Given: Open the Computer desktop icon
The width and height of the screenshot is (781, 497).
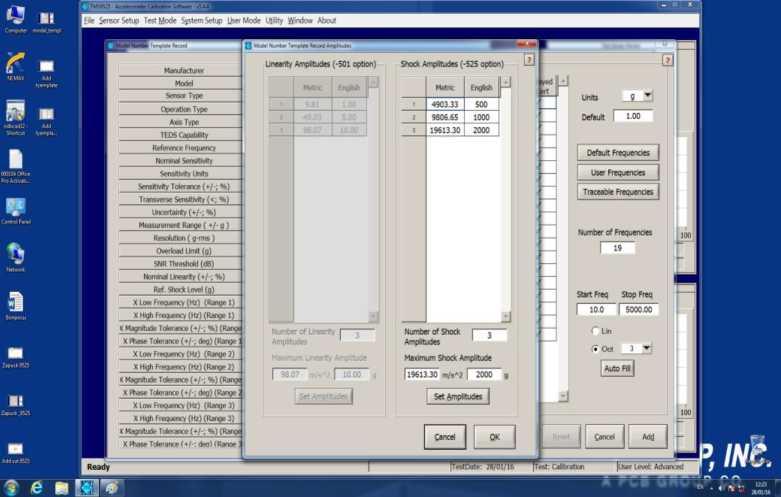Looking at the screenshot, I should (15, 18).
